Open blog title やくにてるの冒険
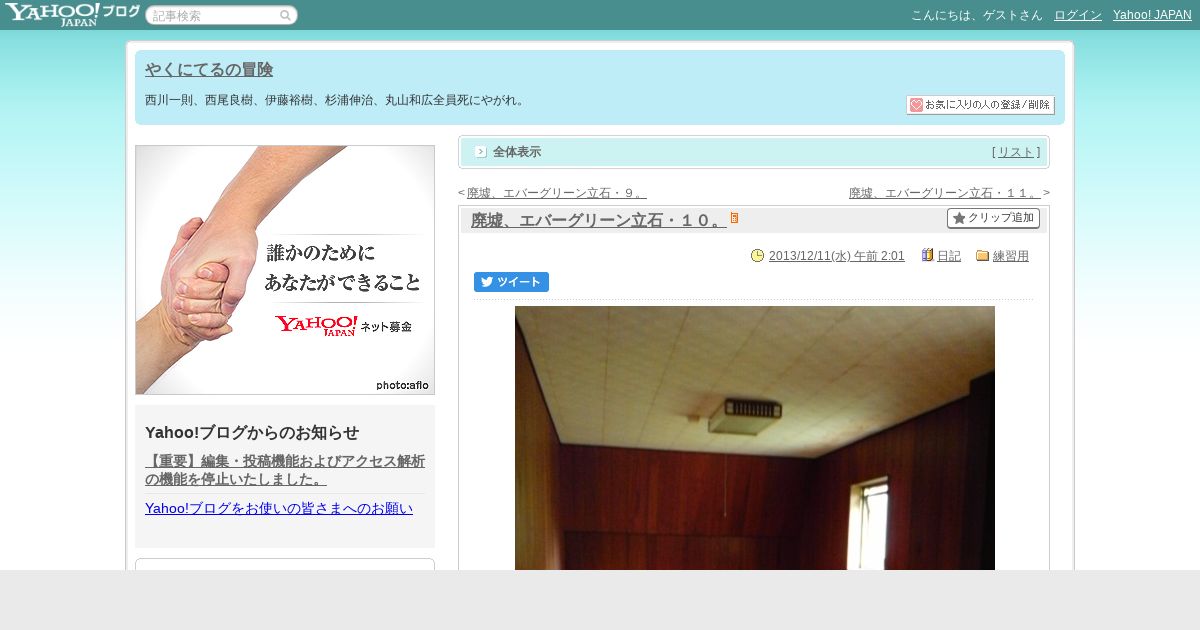Viewport: 1200px width, 630px height. pyautogui.click(x=209, y=70)
